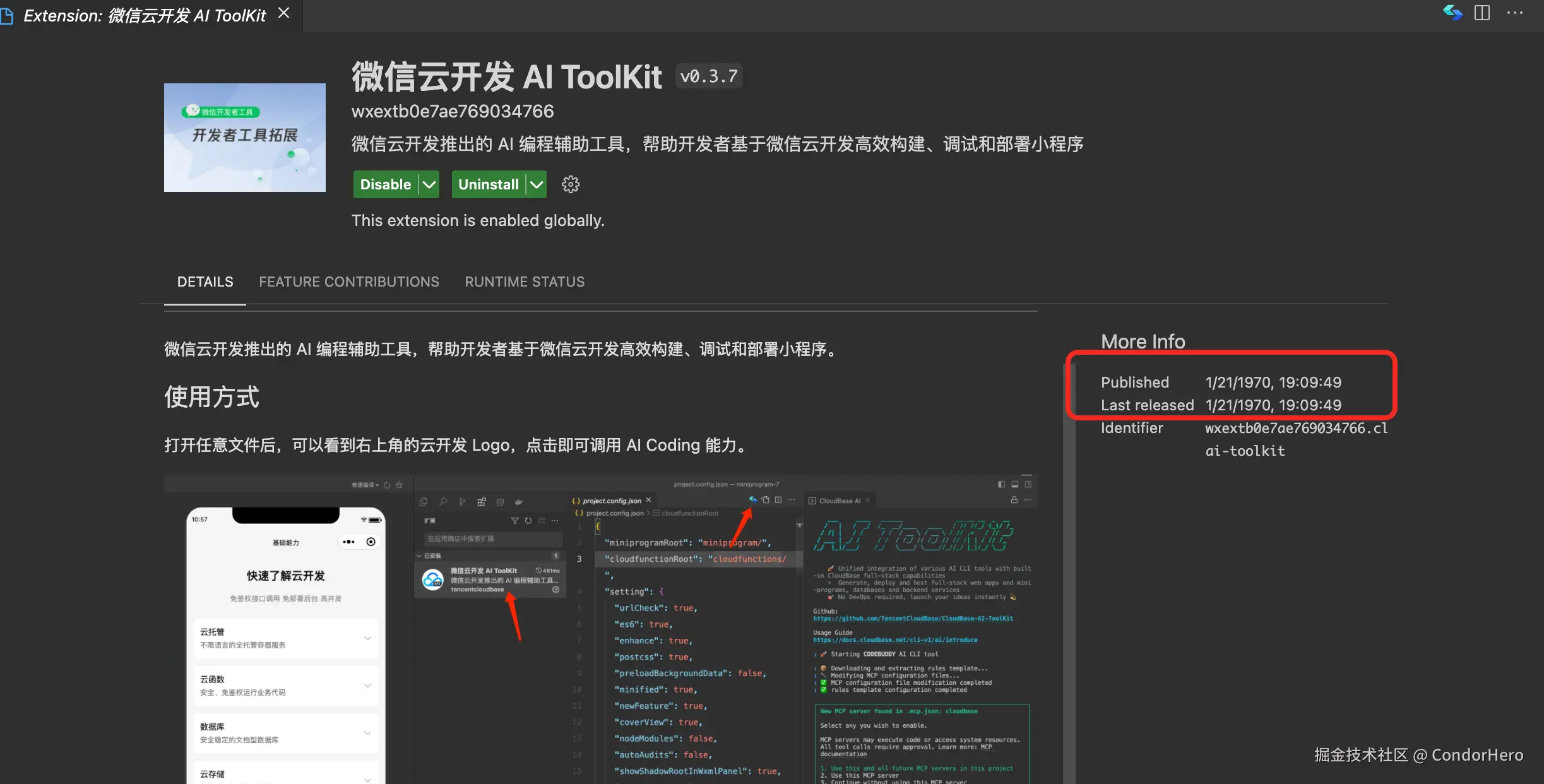Click the extension title 微信云开发 AI ToolKit
The image size is (1544, 784).
[506, 76]
